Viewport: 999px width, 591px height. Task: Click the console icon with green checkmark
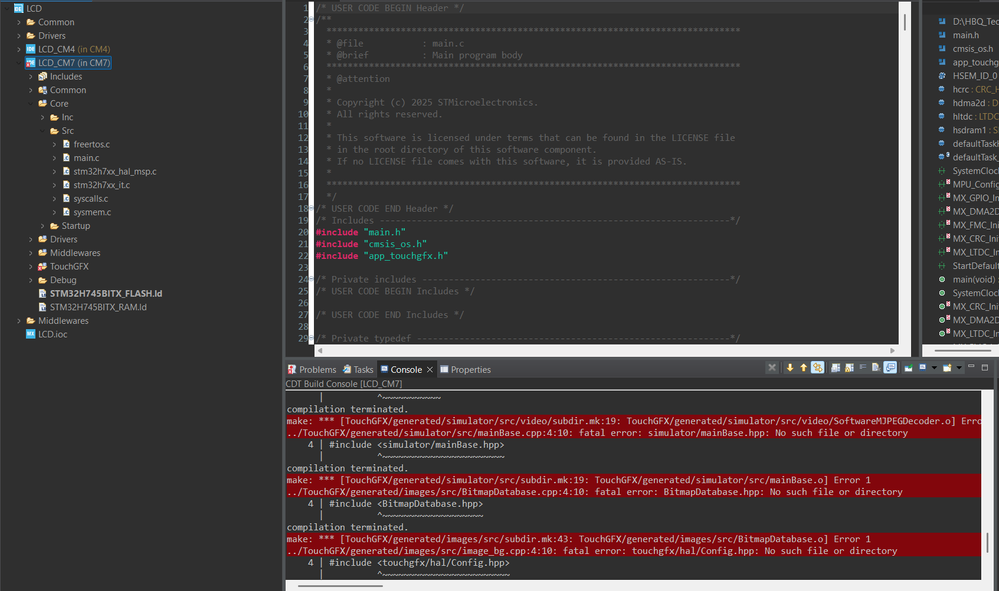click(909, 367)
